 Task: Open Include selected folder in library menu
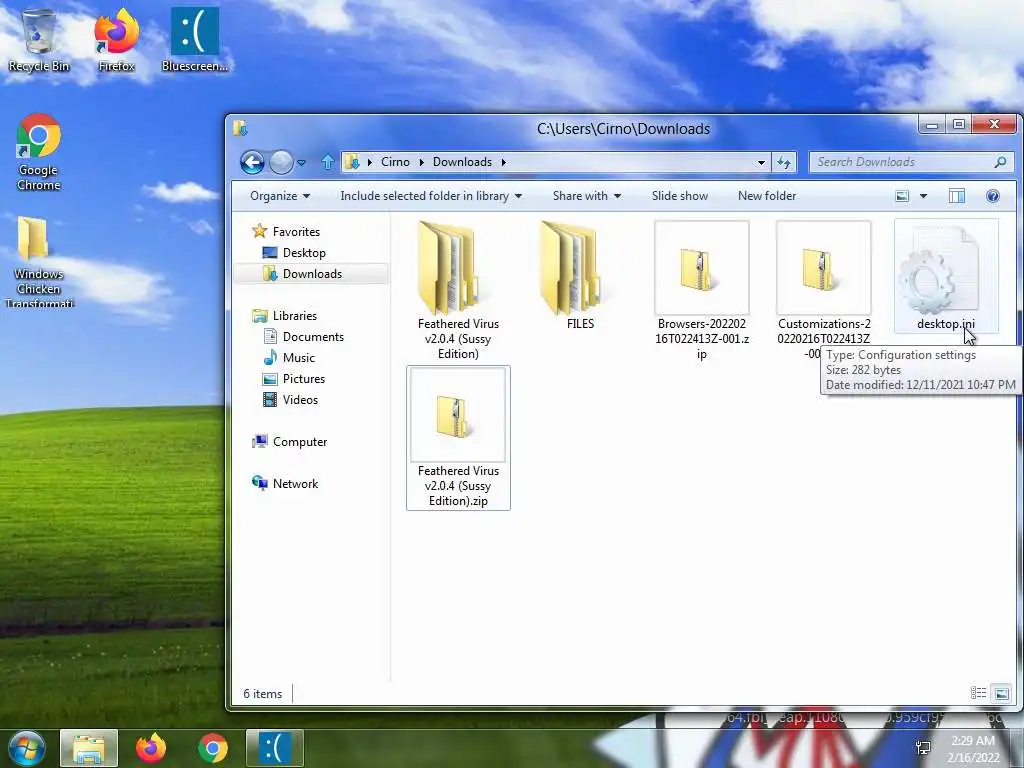(x=431, y=196)
